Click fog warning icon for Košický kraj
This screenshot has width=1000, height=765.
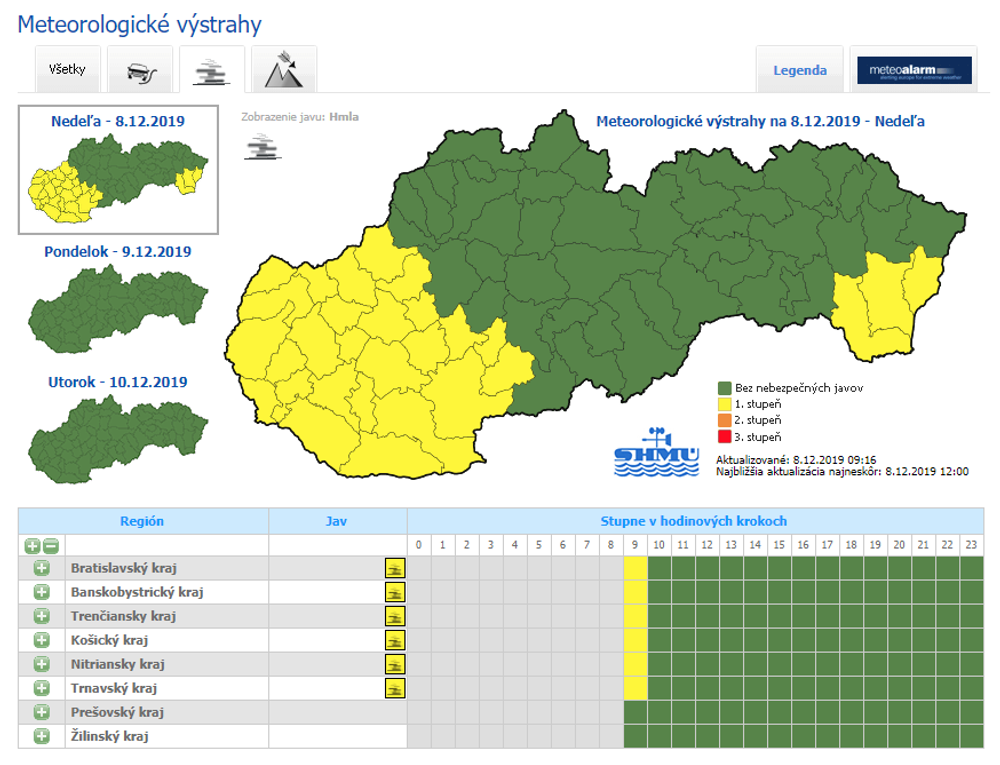(x=395, y=640)
